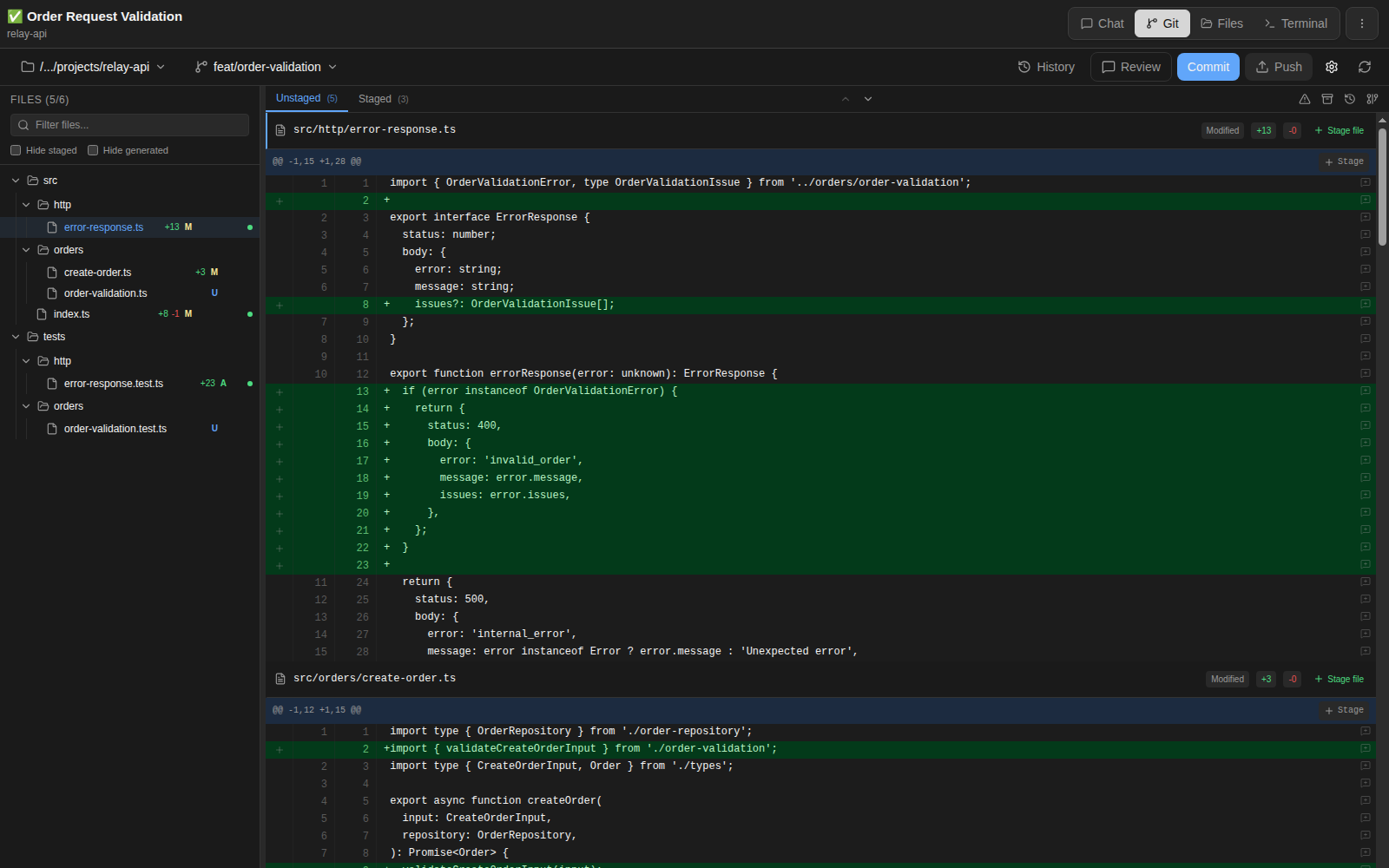Collapse the tests http folder

click(26, 361)
